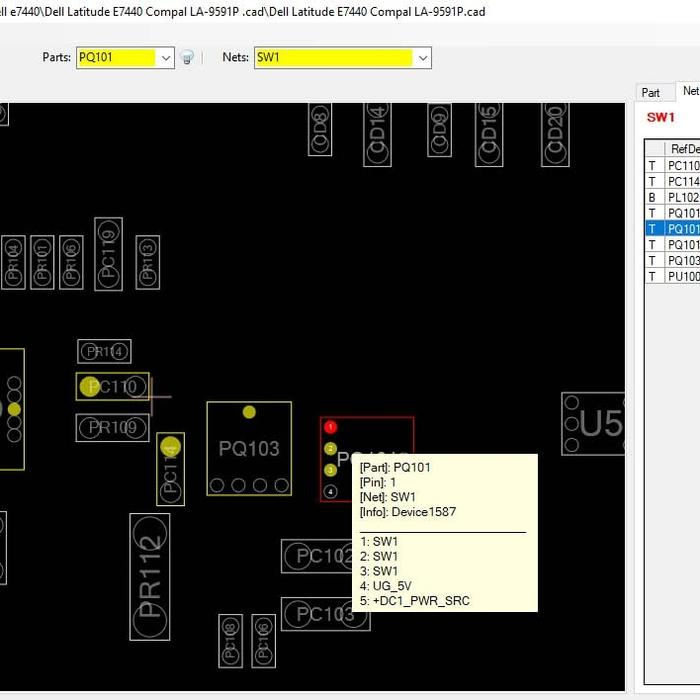Image resolution: width=700 pixels, height=700 pixels.
Task: Click yellow pin 3 of PQ101
Action: click(330, 470)
